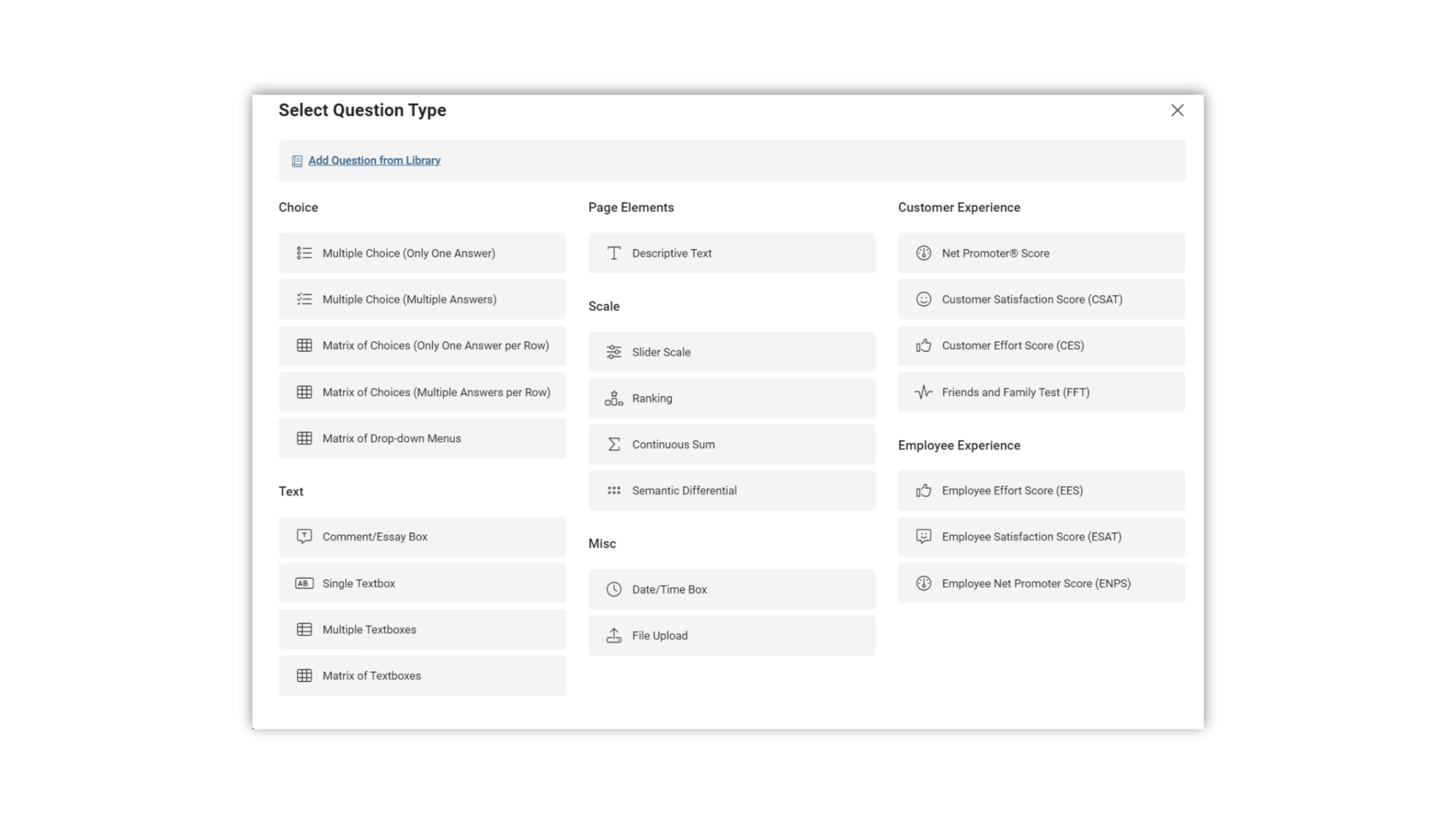Select the smiley icon for Customer Satisfaction Score

click(x=924, y=299)
